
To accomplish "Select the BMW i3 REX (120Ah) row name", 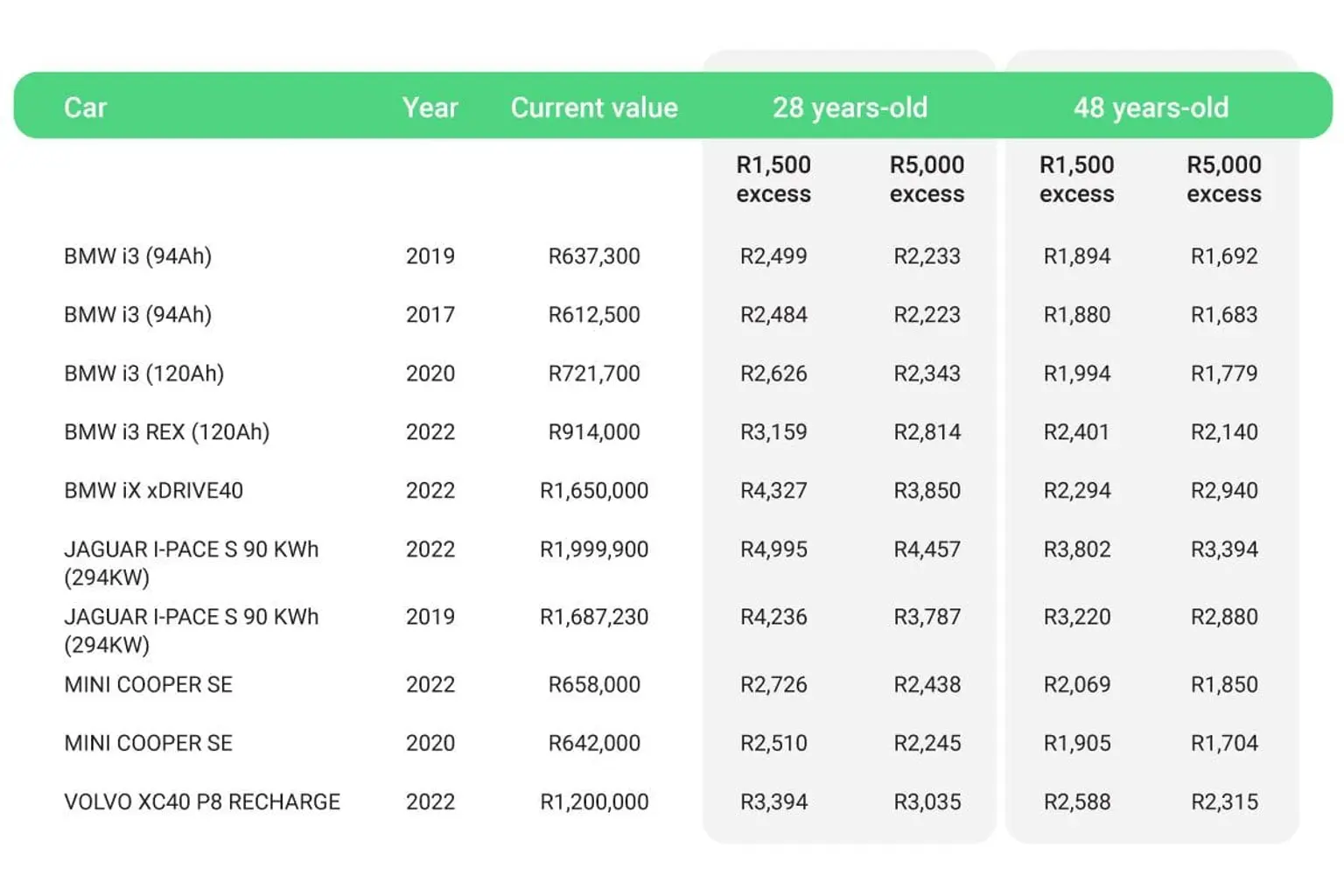I will coord(166,432).
